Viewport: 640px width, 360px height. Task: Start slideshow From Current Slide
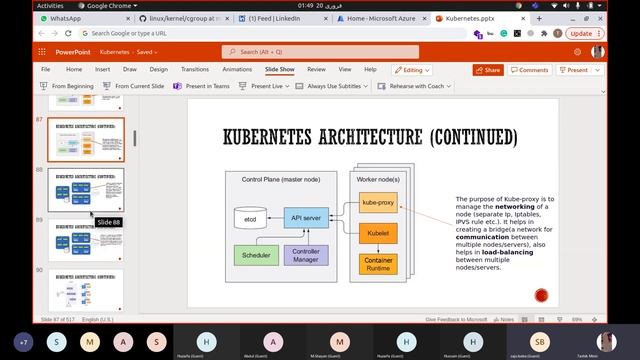coord(133,86)
